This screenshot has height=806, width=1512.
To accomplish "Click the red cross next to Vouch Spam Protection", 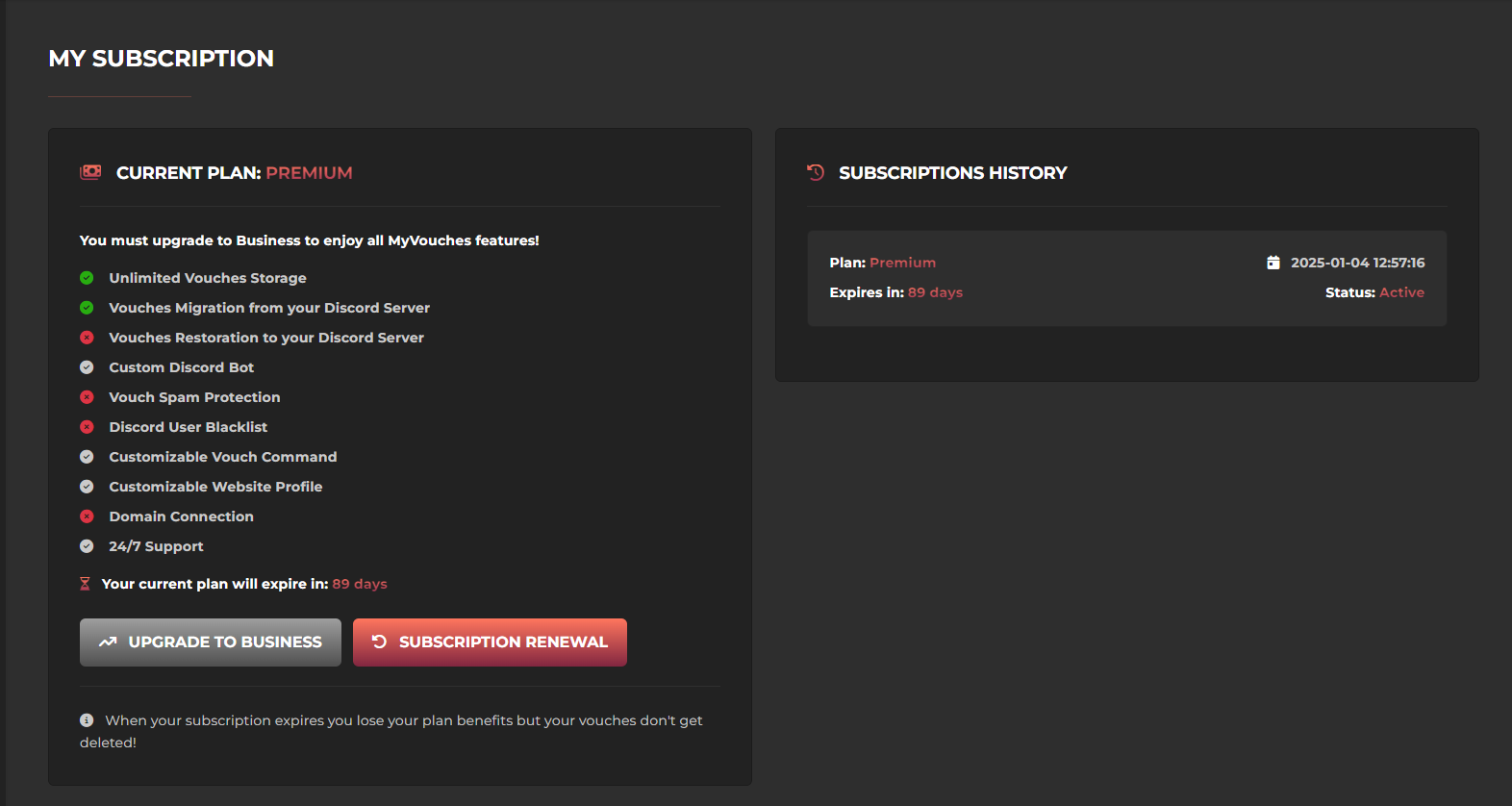I will tap(87, 397).
